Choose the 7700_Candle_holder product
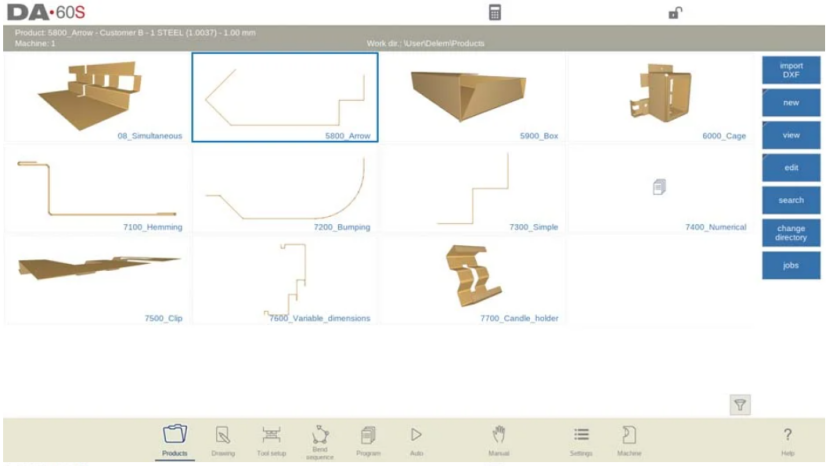 click(473, 280)
